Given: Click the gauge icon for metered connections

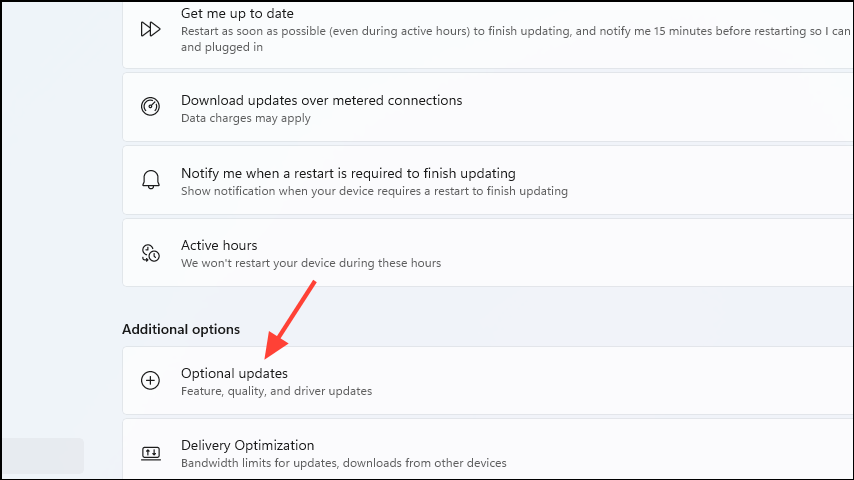Looking at the screenshot, I should click(x=150, y=106).
